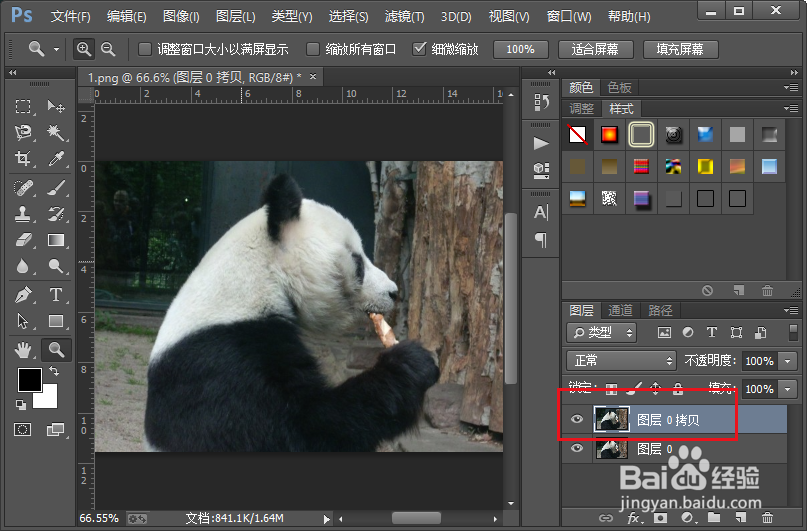
Task: Swap foreground and background colors
Action: pos(54,370)
